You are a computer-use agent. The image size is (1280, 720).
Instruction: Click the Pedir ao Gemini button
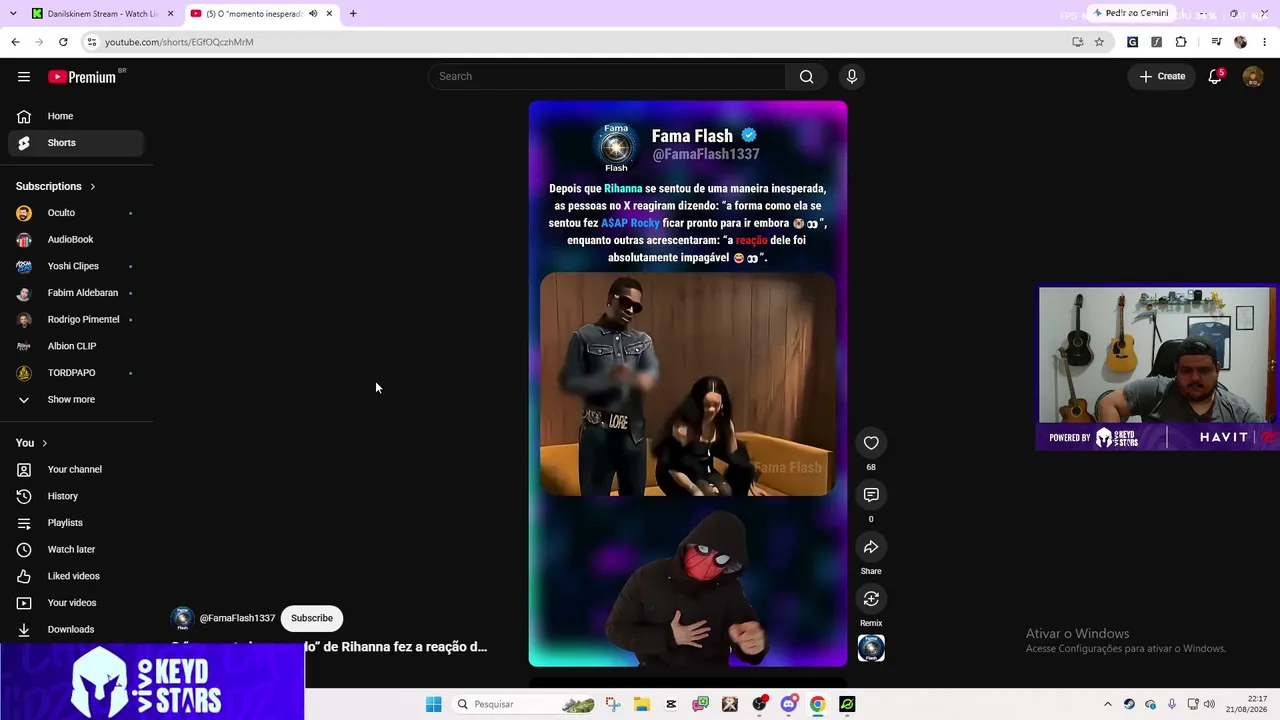[x=1131, y=13]
